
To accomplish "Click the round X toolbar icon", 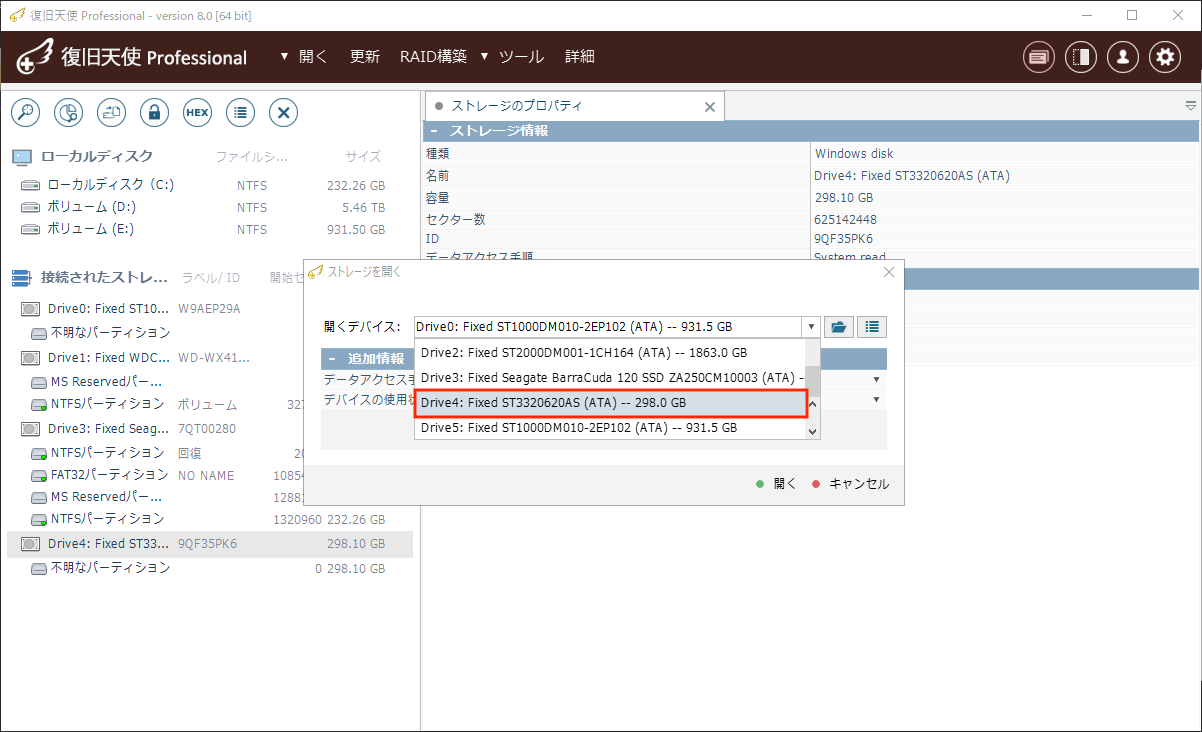I will click(x=284, y=112).
